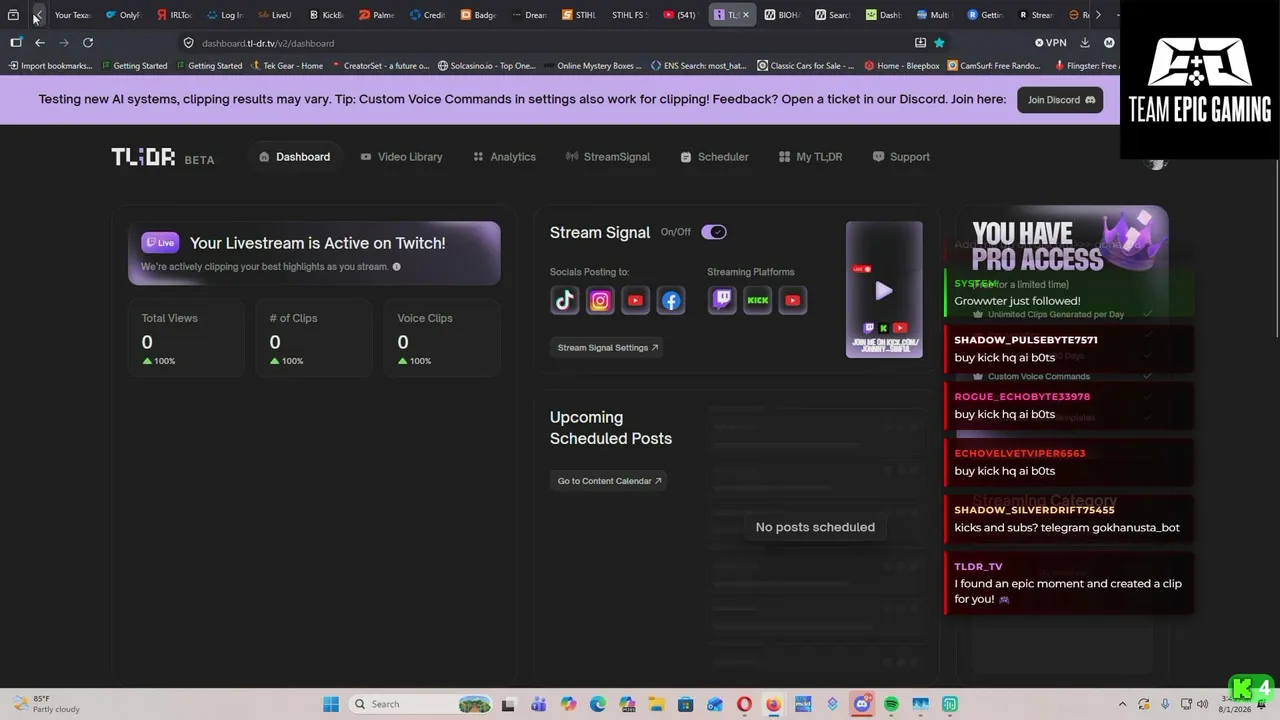Screen dimensions: 1280x720
Task: Select TikTok under Socials Posting to
Action: (x=564, y=300)
